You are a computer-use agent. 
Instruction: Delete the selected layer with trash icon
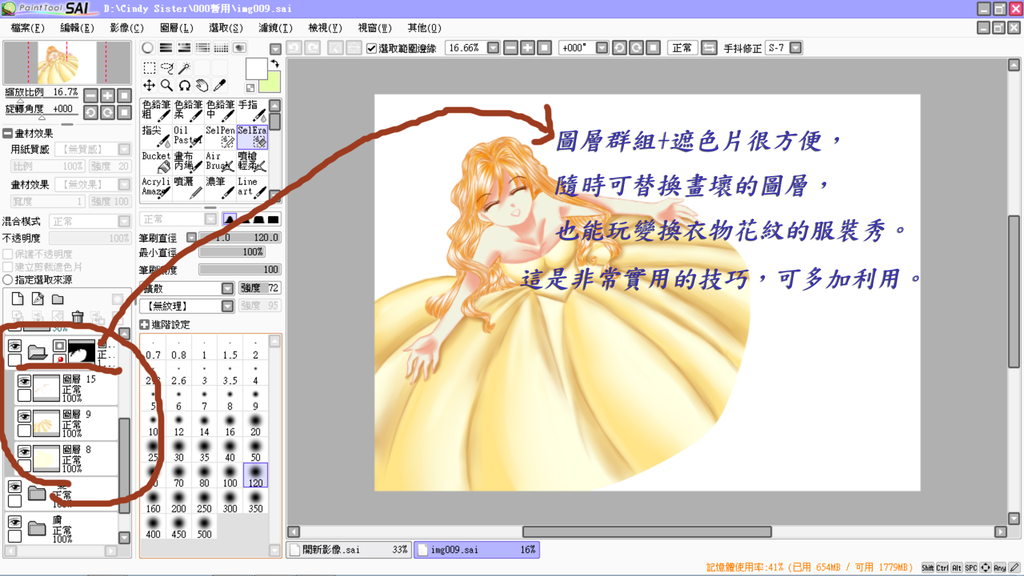coord(78,317)
